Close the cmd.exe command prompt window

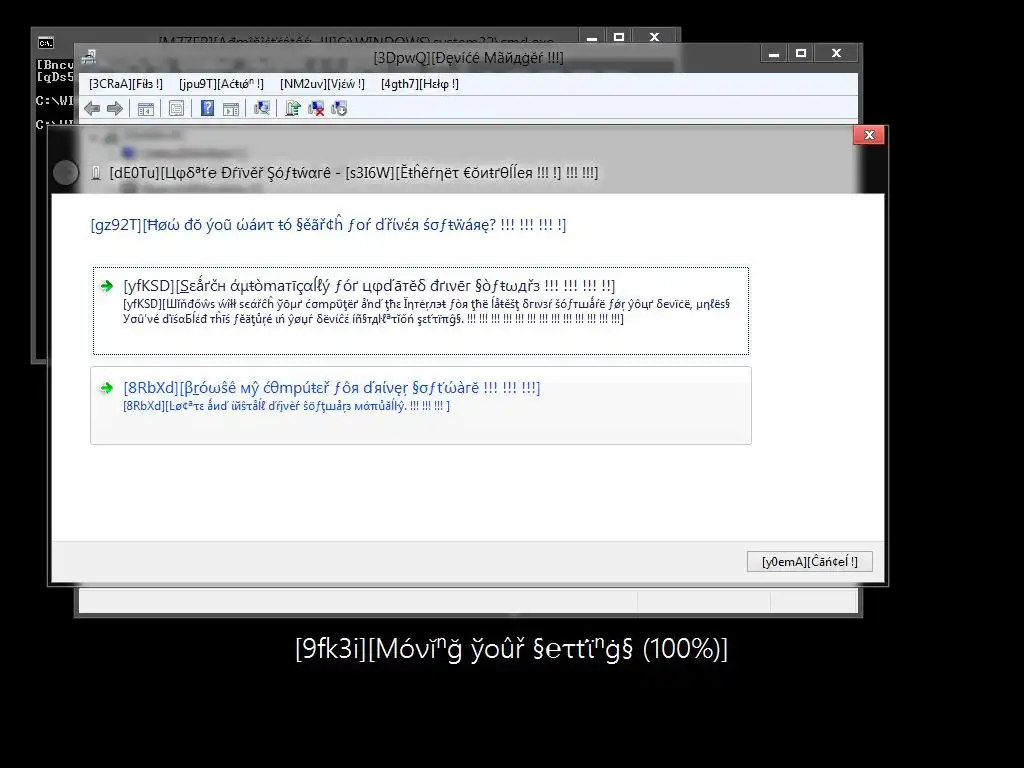coord(654,37)
